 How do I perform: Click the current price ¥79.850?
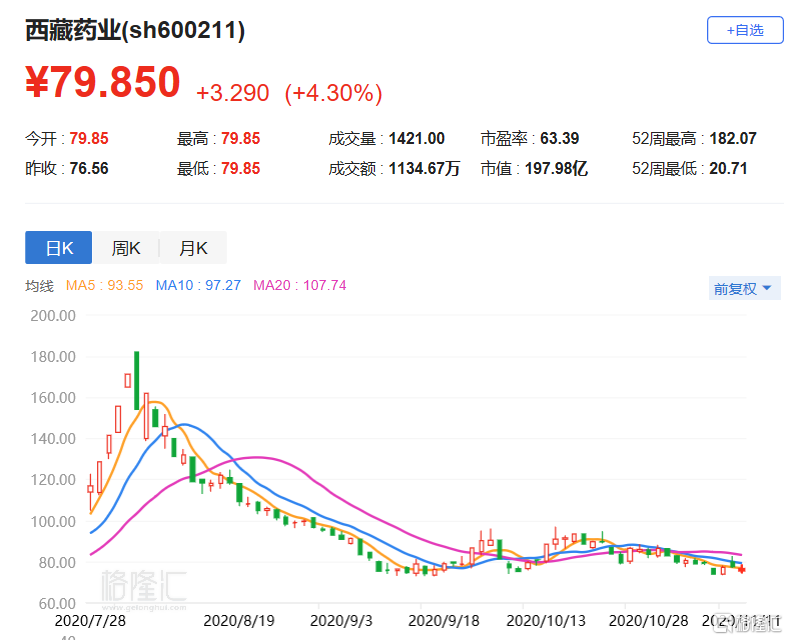pyautogui.click(x=103, y=82)
